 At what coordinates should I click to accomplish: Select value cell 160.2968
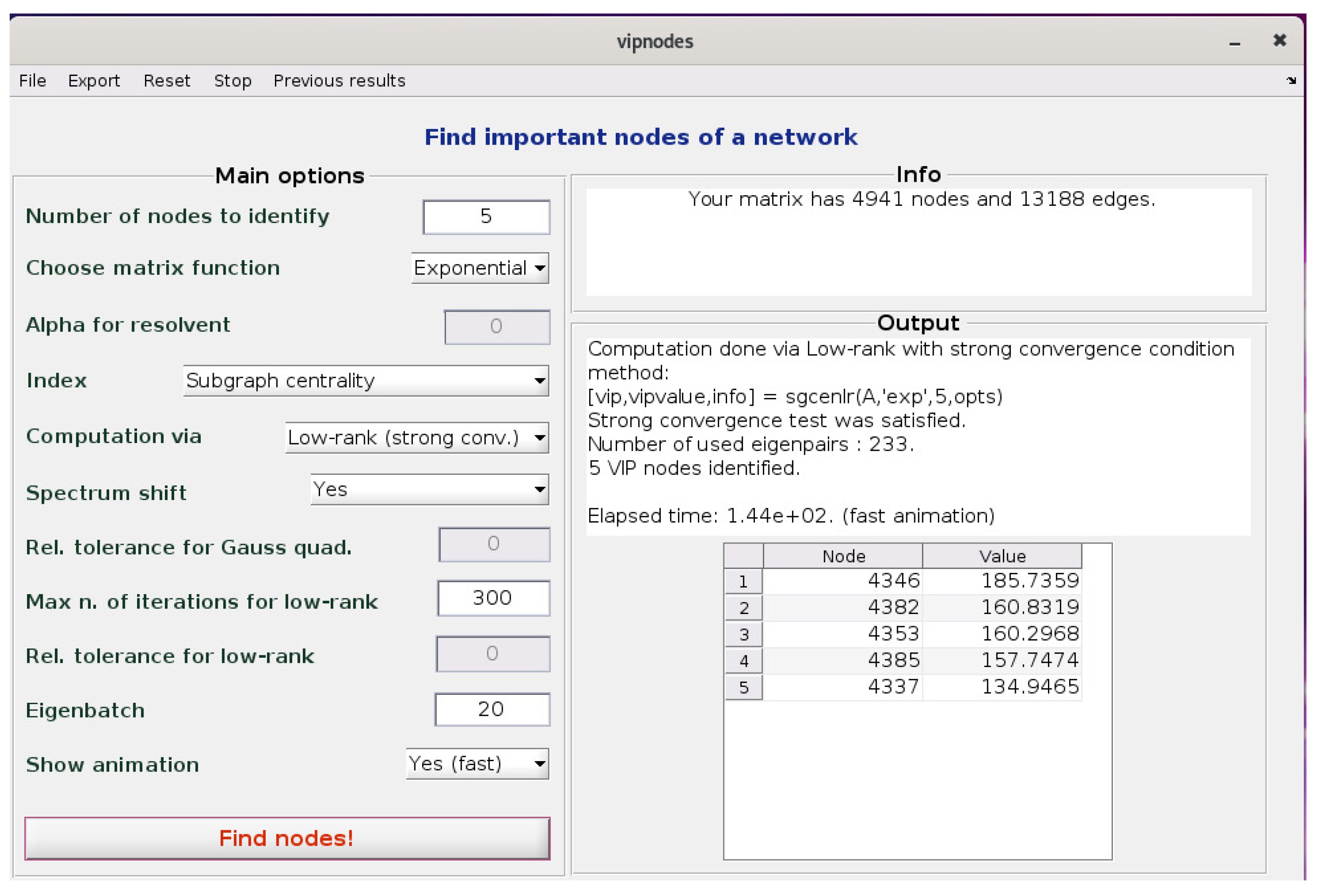click(x=1002, y=634)
